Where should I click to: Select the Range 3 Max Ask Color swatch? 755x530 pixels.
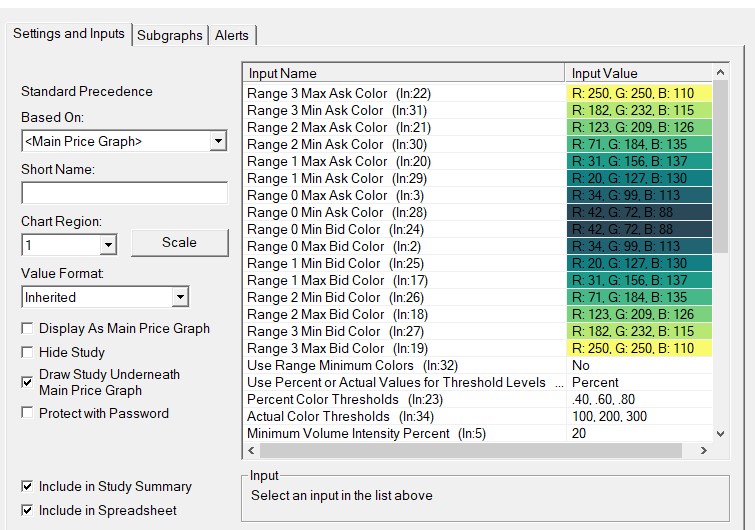point(638,94)
